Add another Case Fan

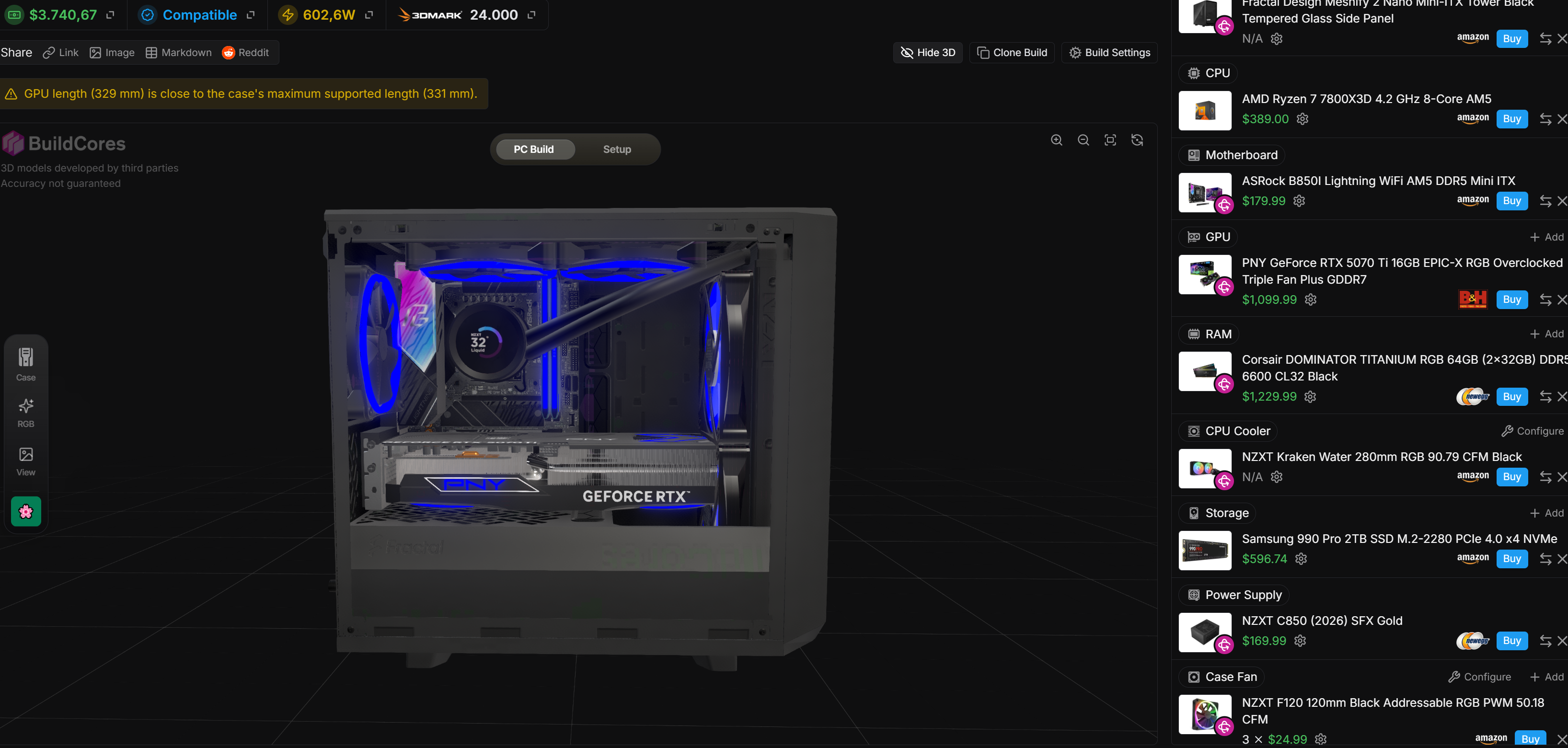1547,677
